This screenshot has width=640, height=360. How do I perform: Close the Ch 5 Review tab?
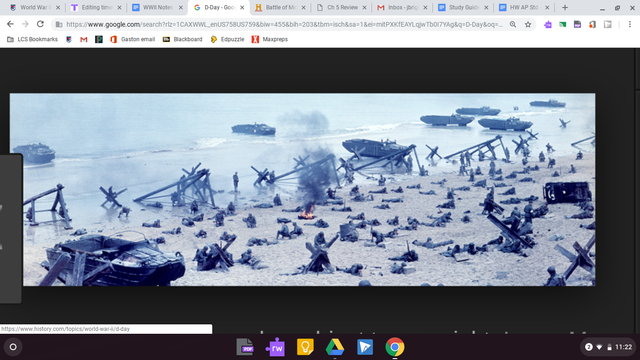(364, 7)
